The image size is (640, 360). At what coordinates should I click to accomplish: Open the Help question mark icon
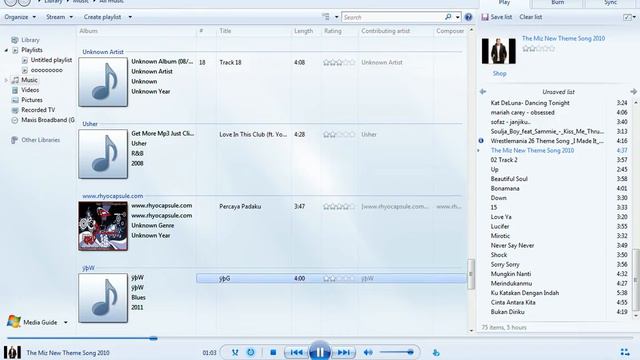click(x=468, y=17)
